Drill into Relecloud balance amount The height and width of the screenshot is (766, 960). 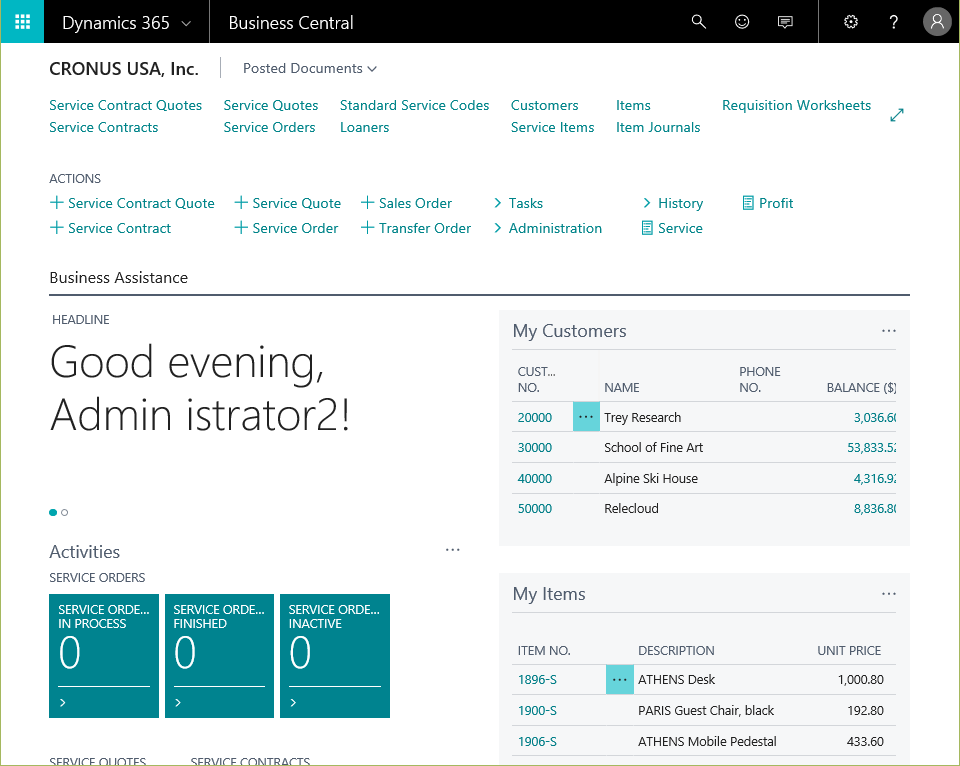875,508
